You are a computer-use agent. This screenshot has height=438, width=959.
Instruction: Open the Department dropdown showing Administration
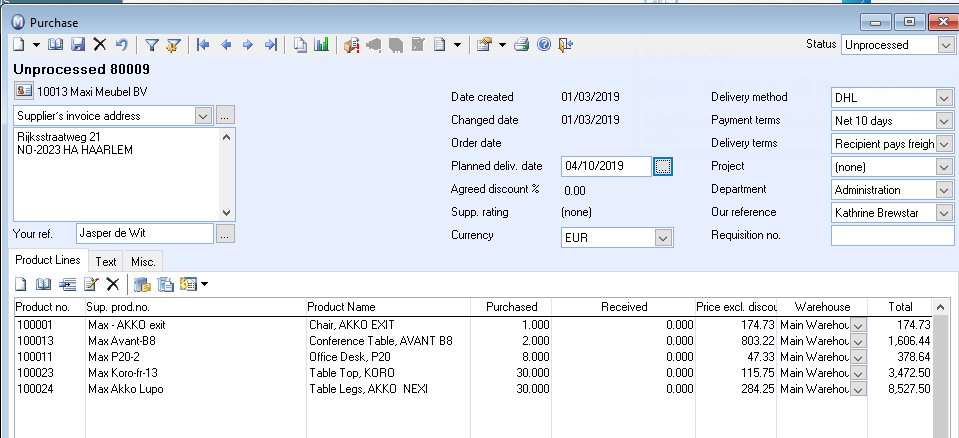944,190
